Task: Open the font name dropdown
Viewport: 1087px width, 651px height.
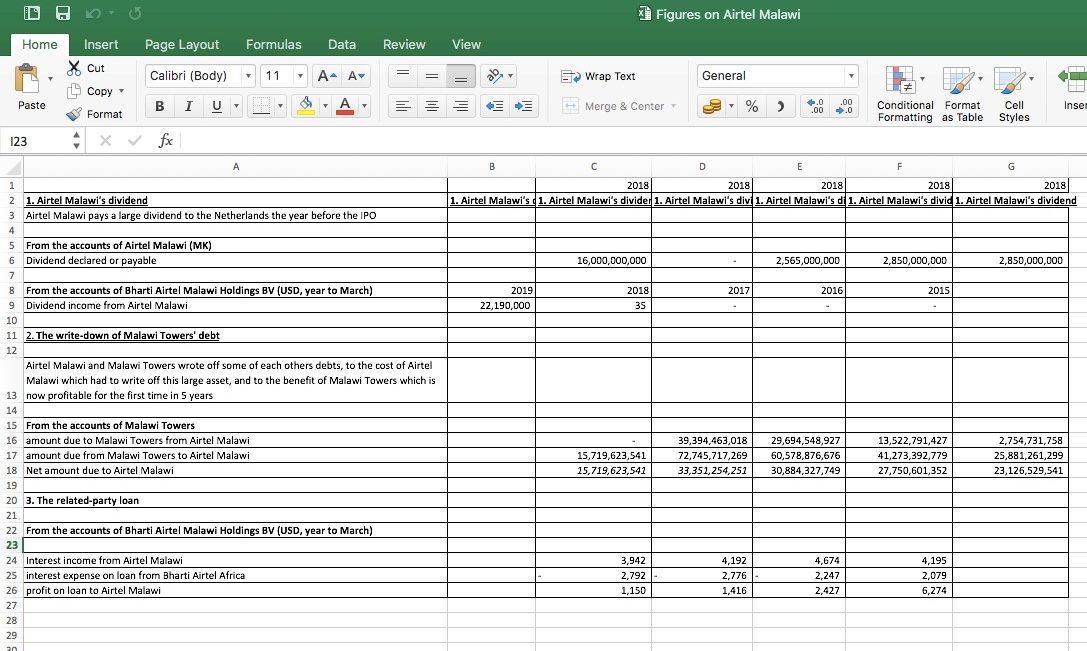Action: click(x=248, y=76)
